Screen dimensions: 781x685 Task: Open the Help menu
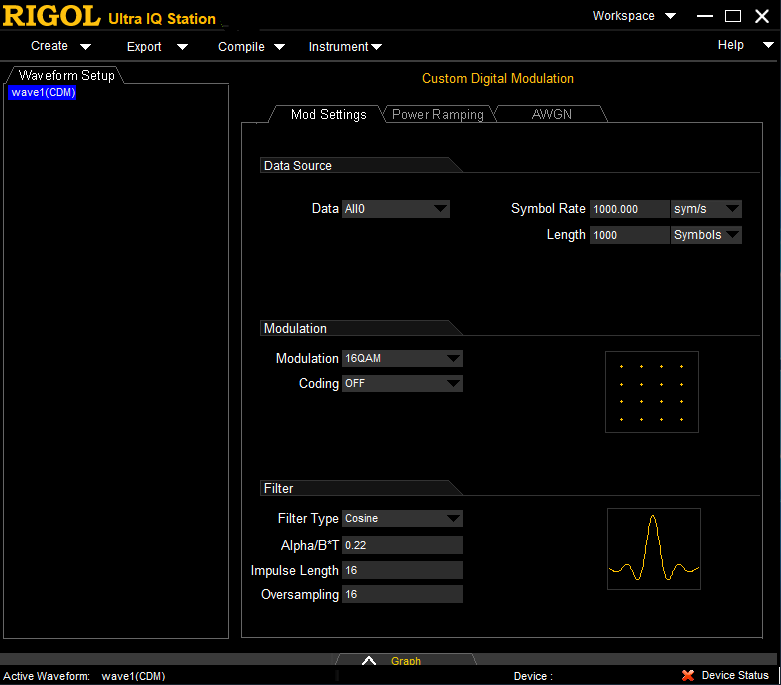[x=745, y=45]
